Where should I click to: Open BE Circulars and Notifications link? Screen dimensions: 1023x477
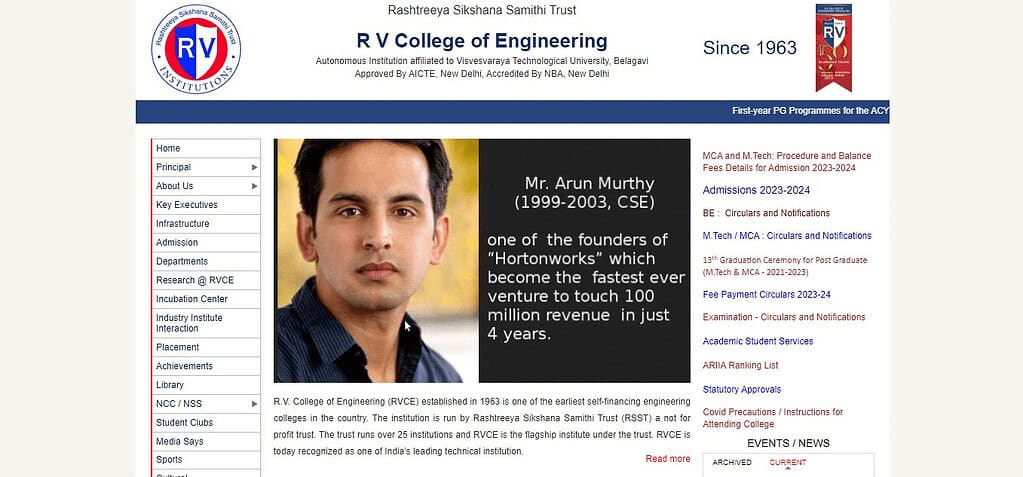click(766, 213)
